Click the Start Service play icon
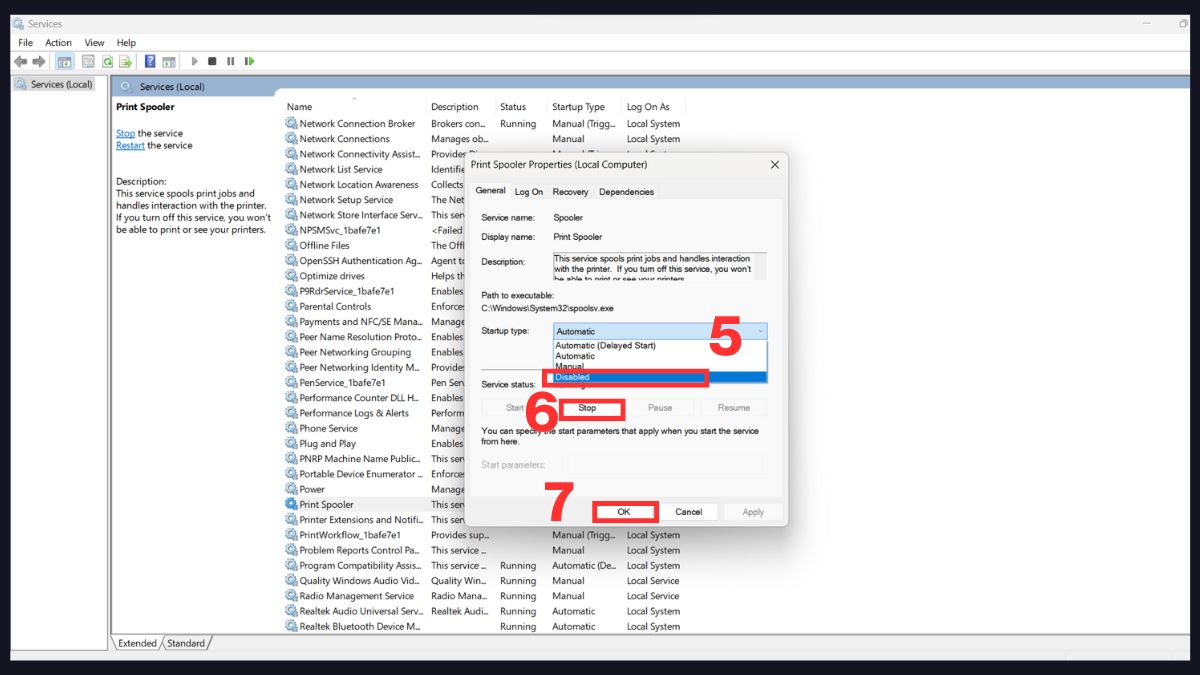Image resolution: width=1200 pixels, height=675 pixels. pyautogui.click(x=194, y=61)
